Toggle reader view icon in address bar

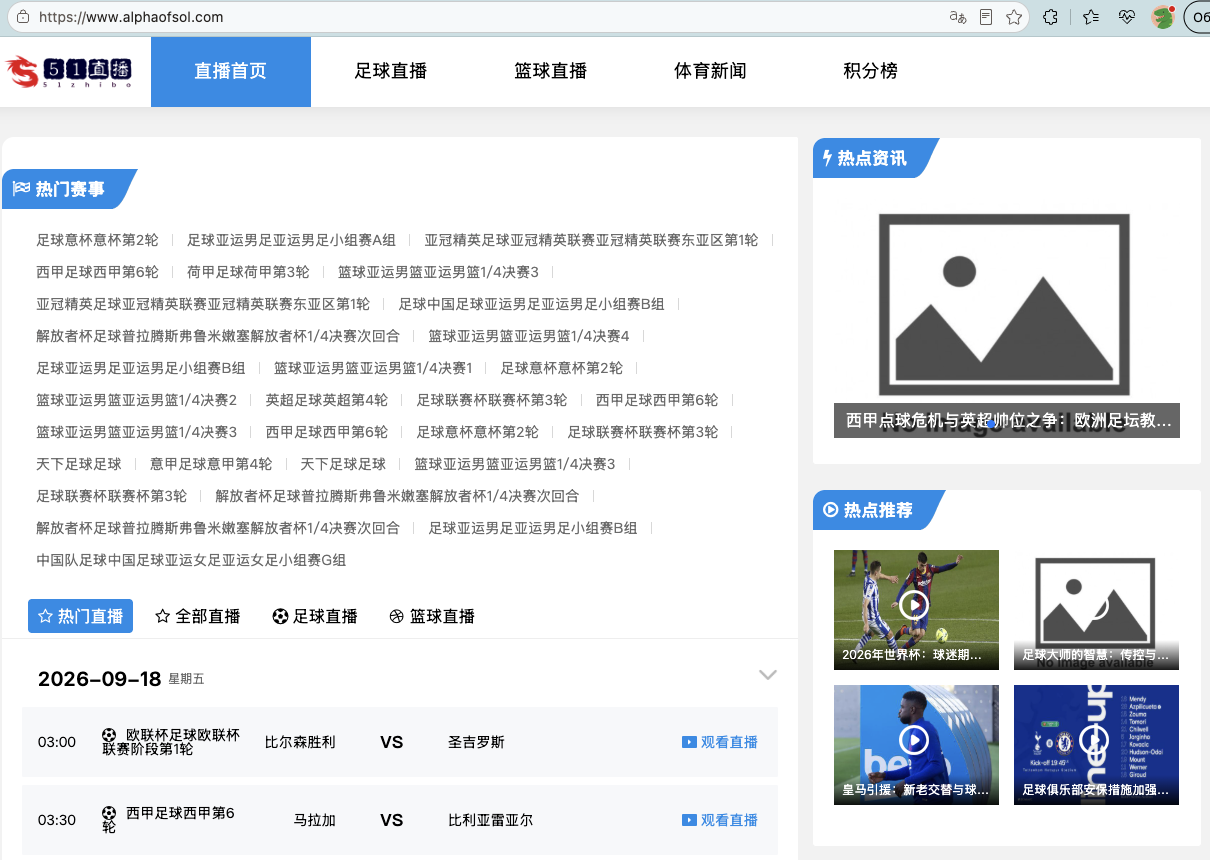(986, 17)
